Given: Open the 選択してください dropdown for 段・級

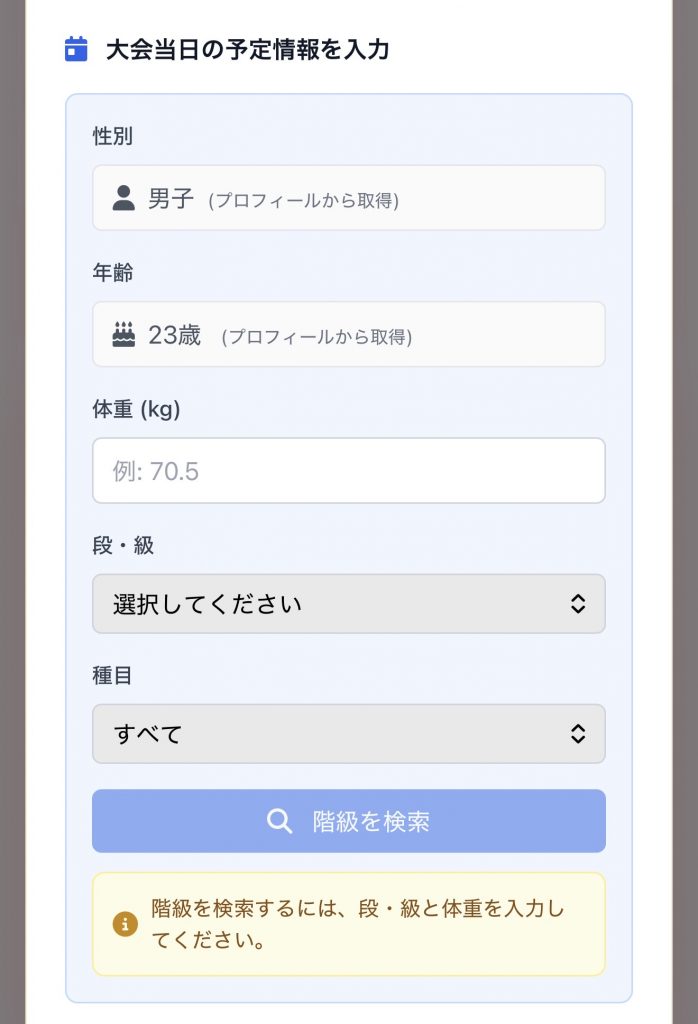Looking at the screenshot, I should point(348,604).
